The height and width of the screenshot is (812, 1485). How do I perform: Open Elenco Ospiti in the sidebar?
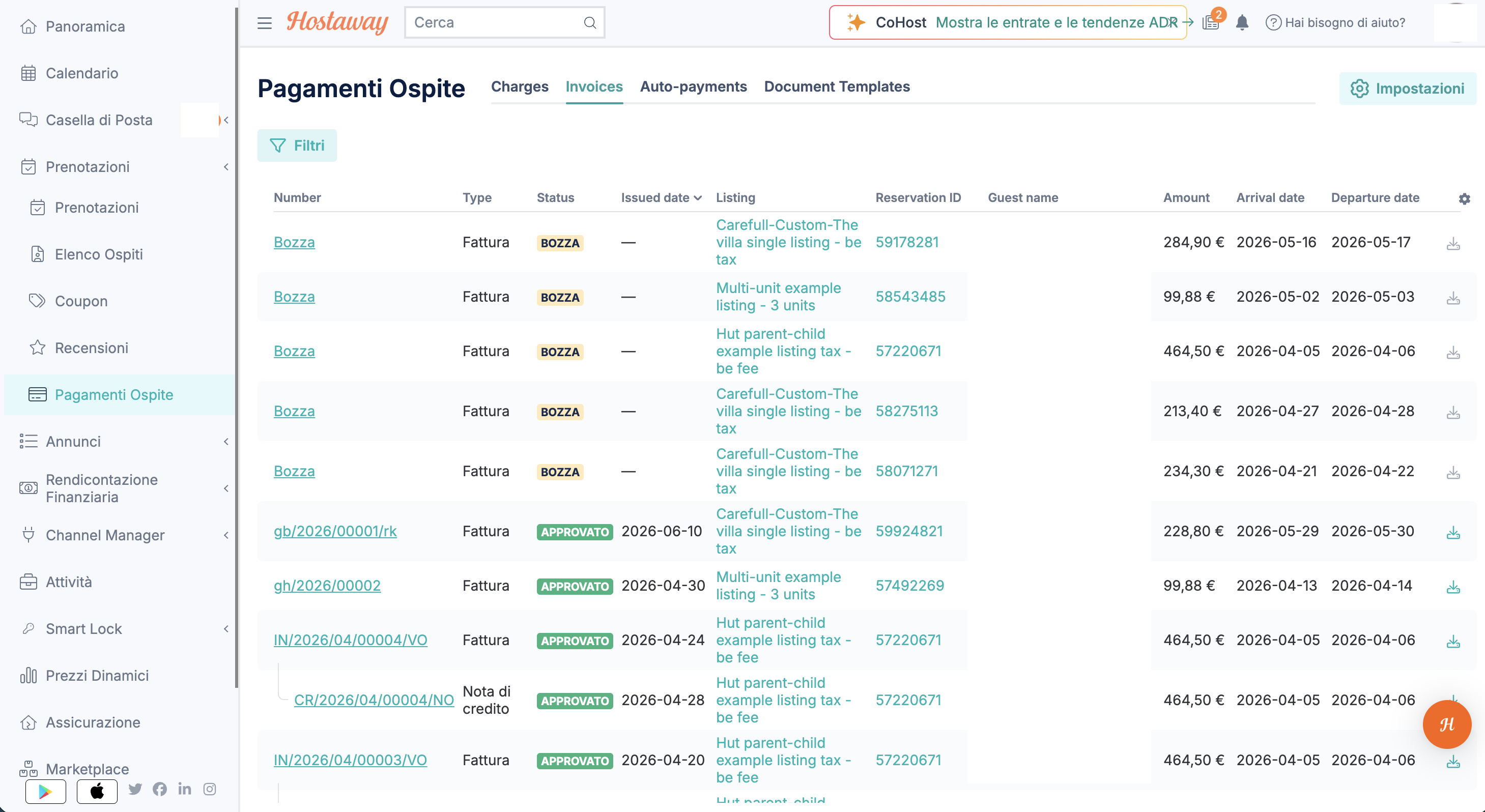pyautogui.click(x=99, y=254)
